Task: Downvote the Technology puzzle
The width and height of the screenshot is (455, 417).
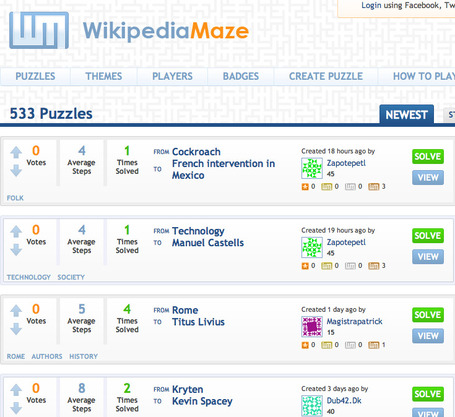Action: pyautogui.click(x=16, y=249)
